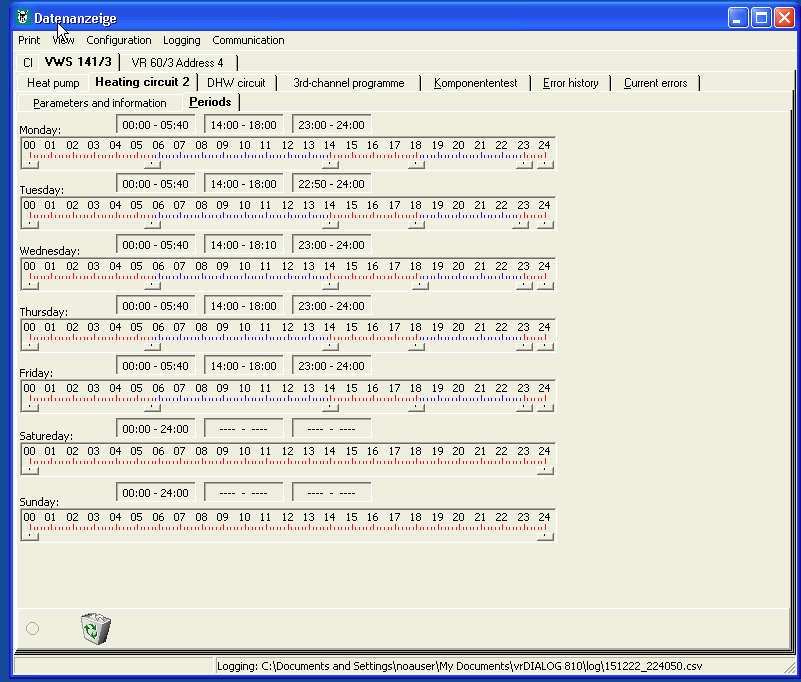Image resolution: width=801 pixels, height=682 pixels.
Task: Select the radio button beside recycle bin
Action: point(32,628)
